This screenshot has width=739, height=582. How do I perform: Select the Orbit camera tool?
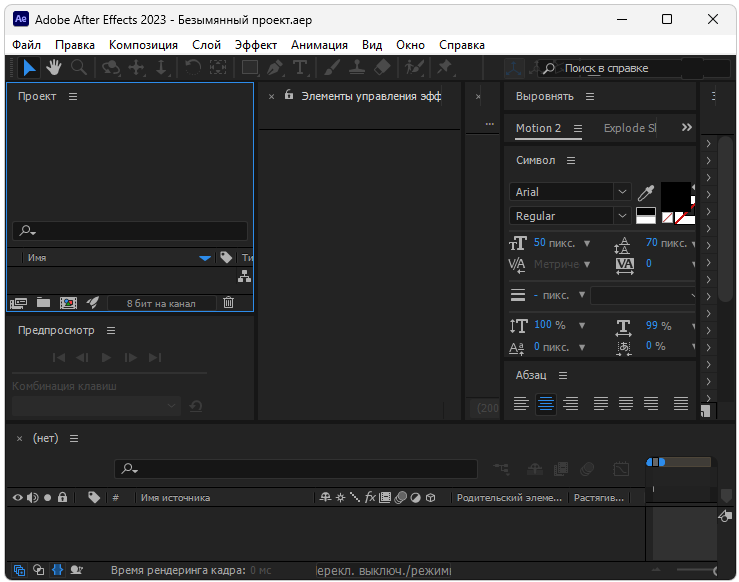[x=111, y=68]
